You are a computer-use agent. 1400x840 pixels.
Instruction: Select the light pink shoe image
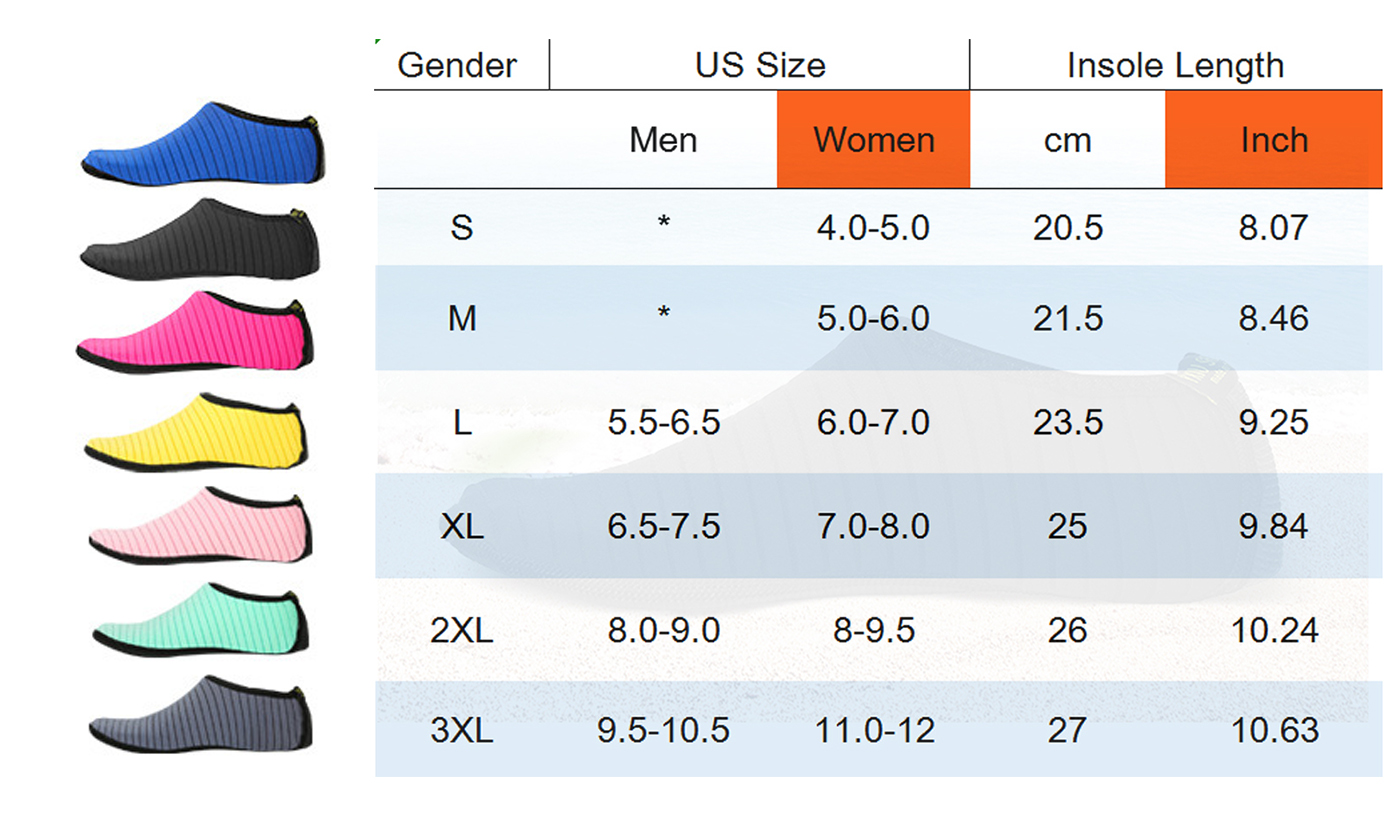click(200, 527)
